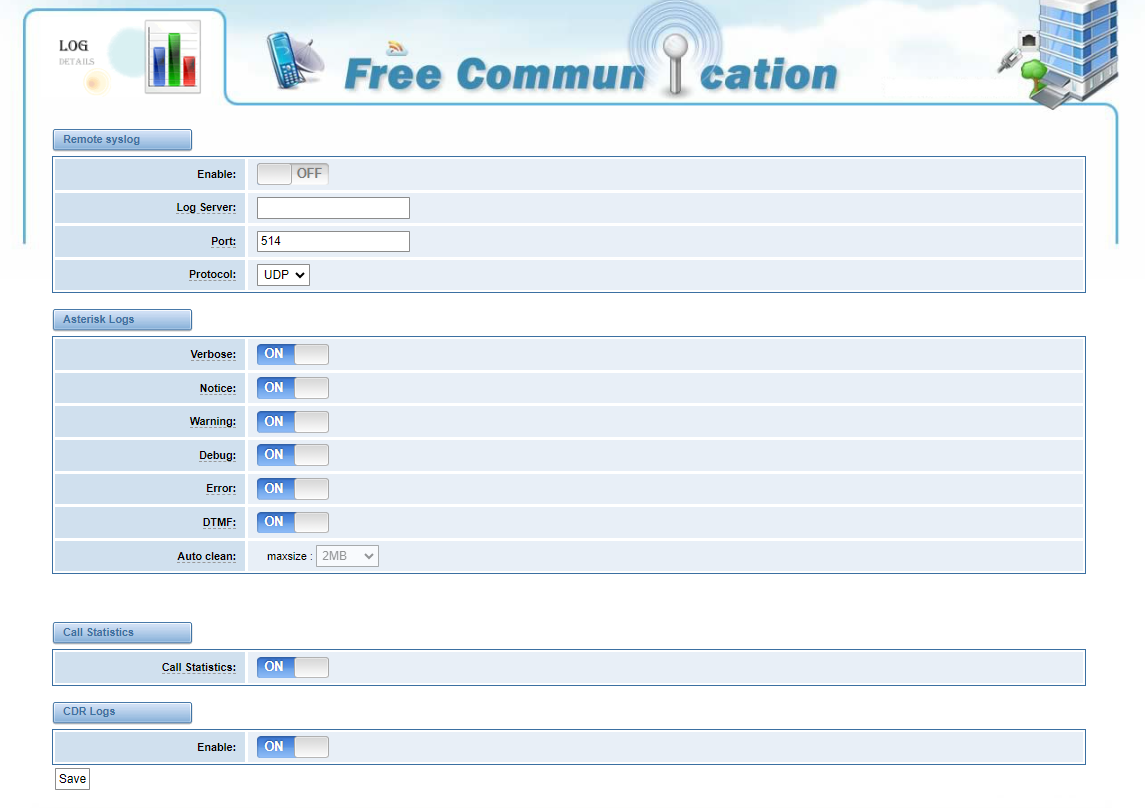Focus the Log Server input field

pos(333,208)
